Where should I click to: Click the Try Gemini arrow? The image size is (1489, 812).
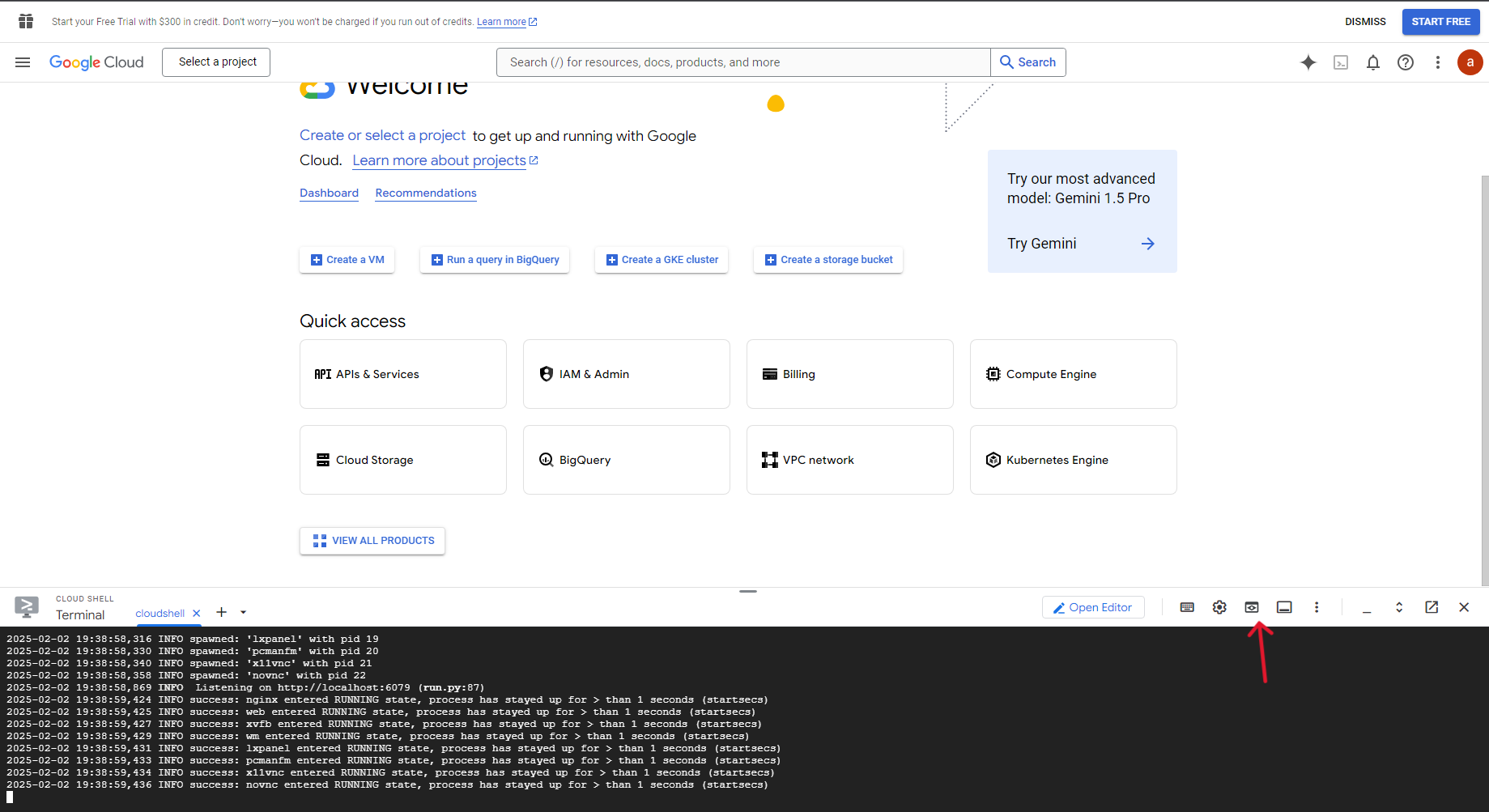(1148, 244)
